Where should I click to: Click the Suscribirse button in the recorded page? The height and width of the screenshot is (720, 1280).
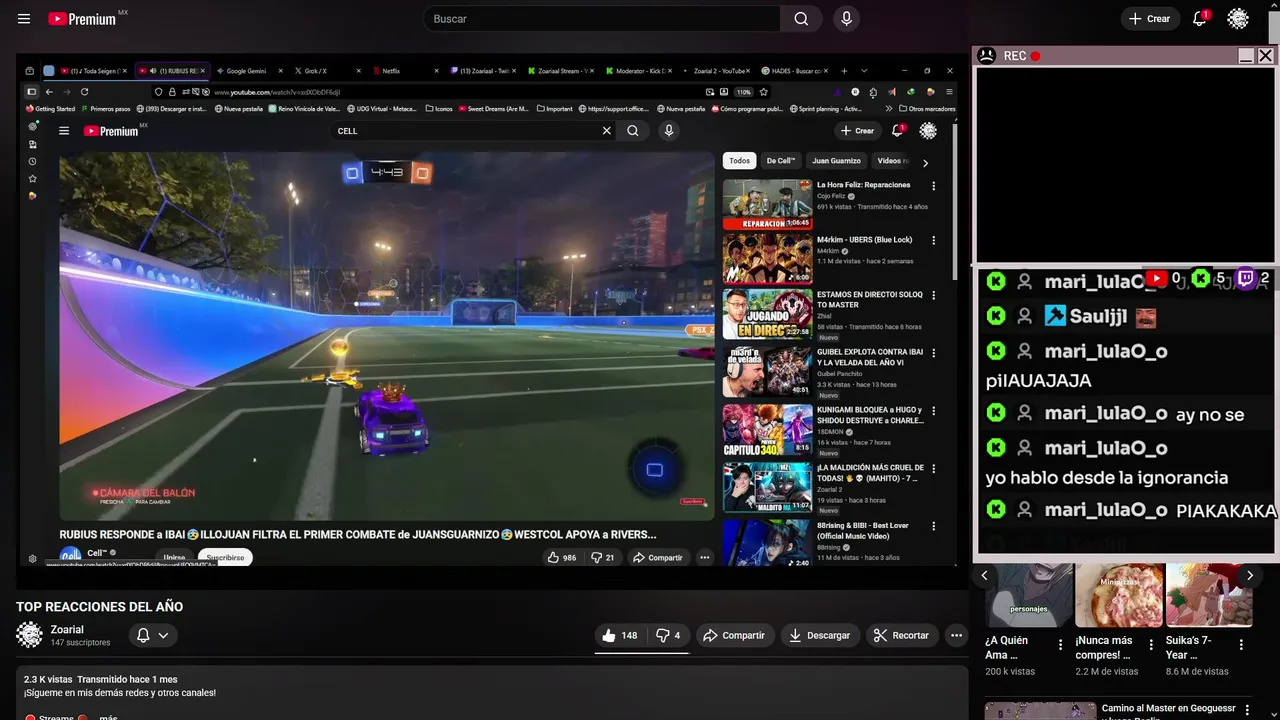click(x=225, y=558)
